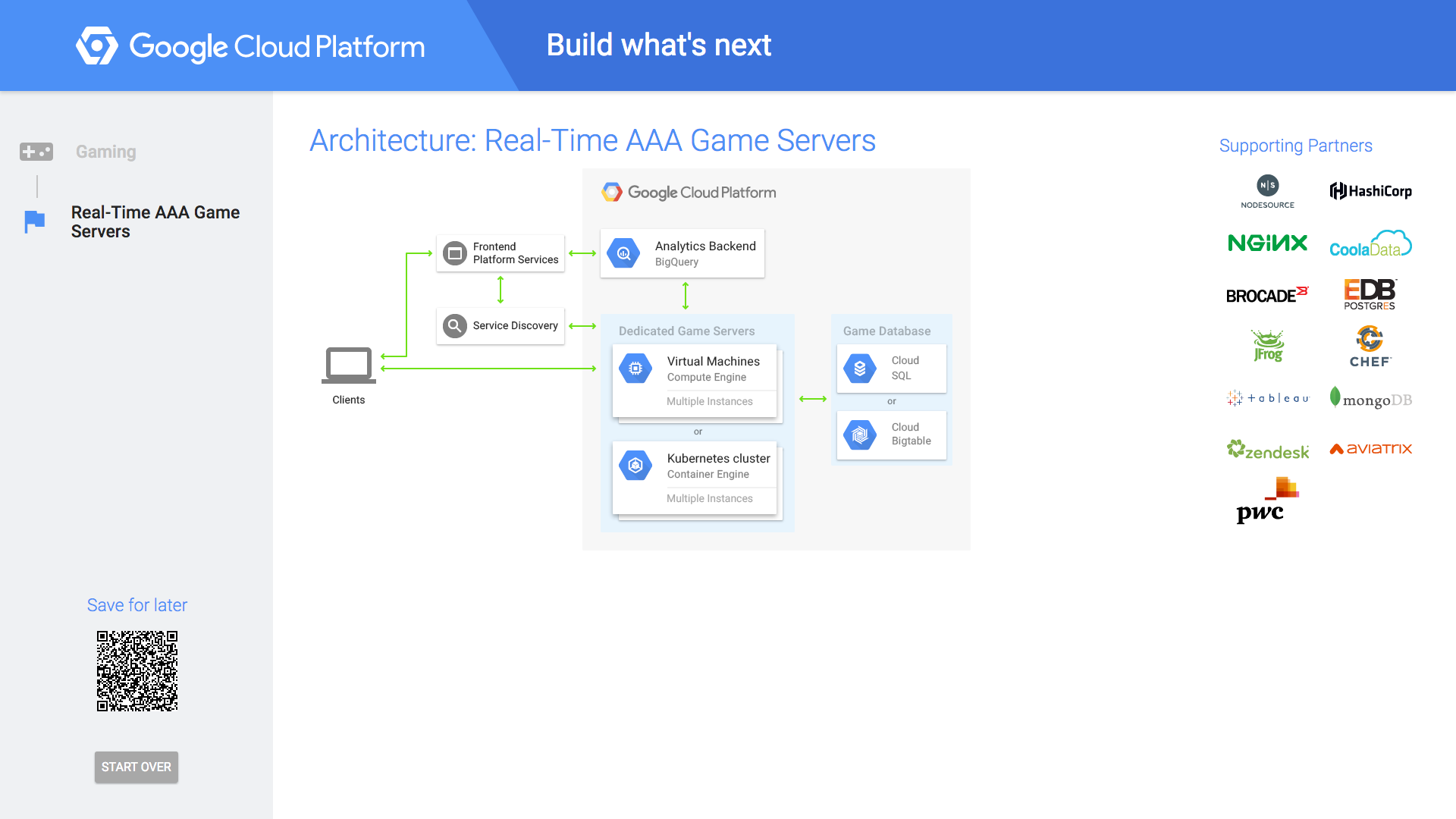
Task: Click the Cloud SQL label text
Action: 905,368
